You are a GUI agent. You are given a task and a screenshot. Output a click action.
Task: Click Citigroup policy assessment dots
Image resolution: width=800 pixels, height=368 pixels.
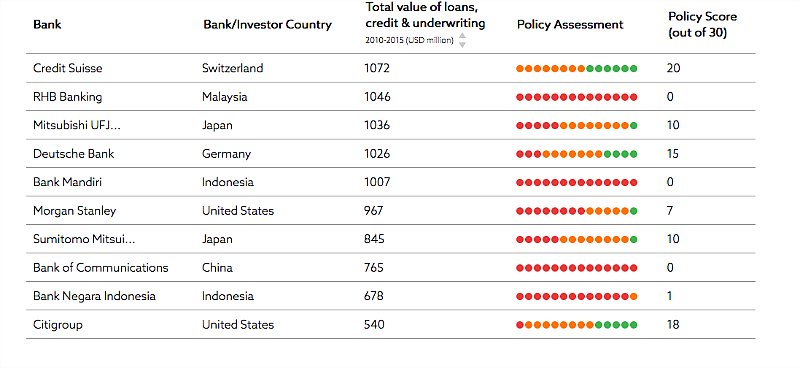tap(577, 325)
